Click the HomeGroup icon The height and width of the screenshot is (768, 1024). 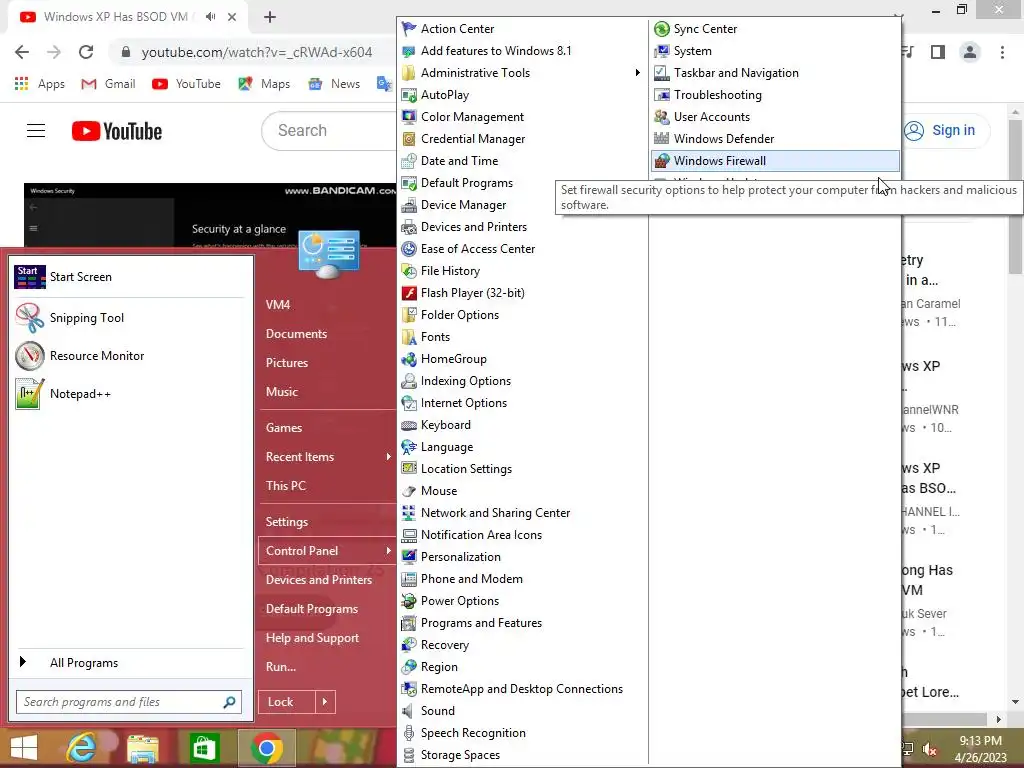pyautogui.click(x=409, y=359)
